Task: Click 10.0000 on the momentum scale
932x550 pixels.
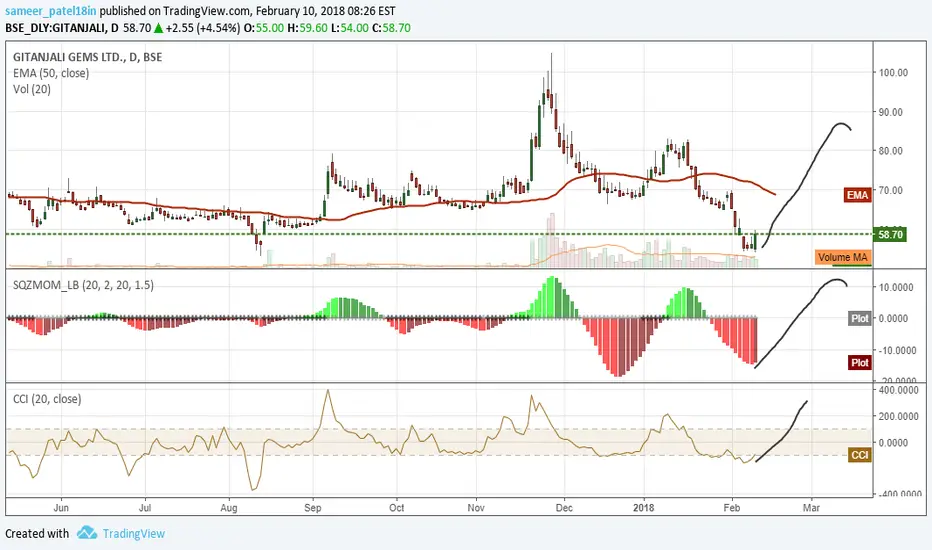Action: [896, 287]
